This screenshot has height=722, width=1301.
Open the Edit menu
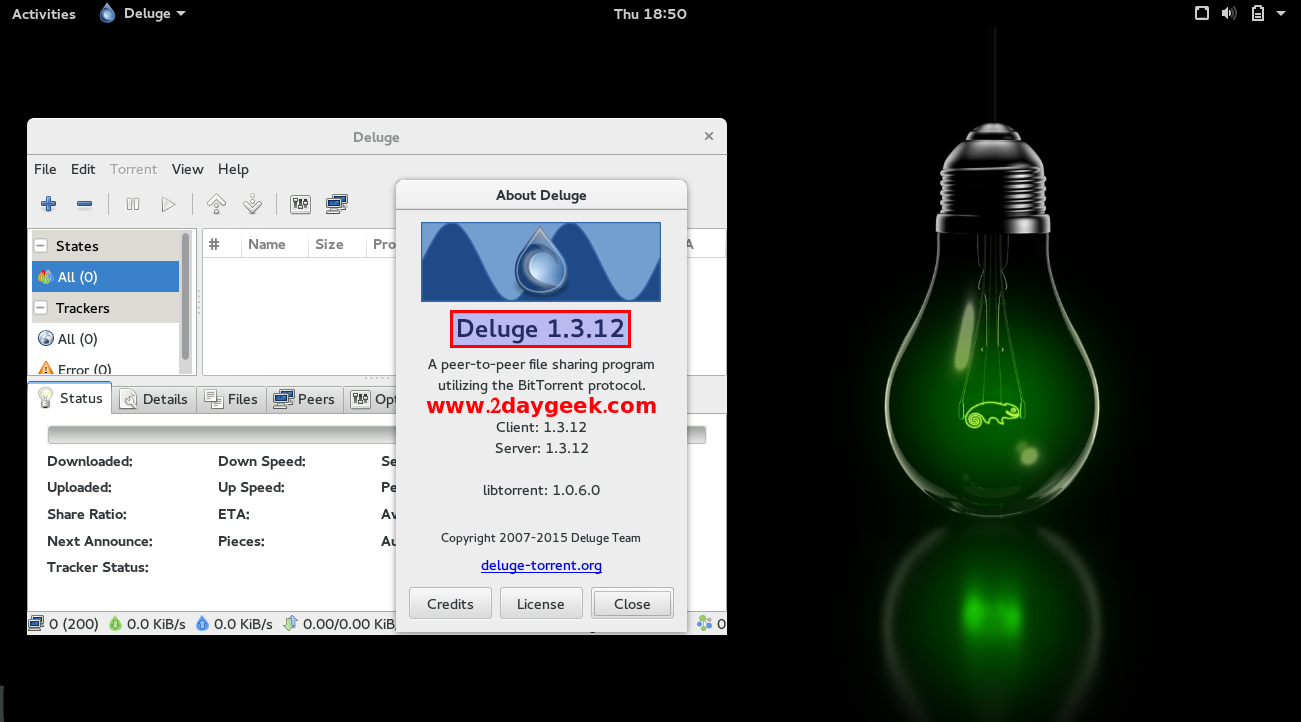pyautogui.click(x=83, y=169)
